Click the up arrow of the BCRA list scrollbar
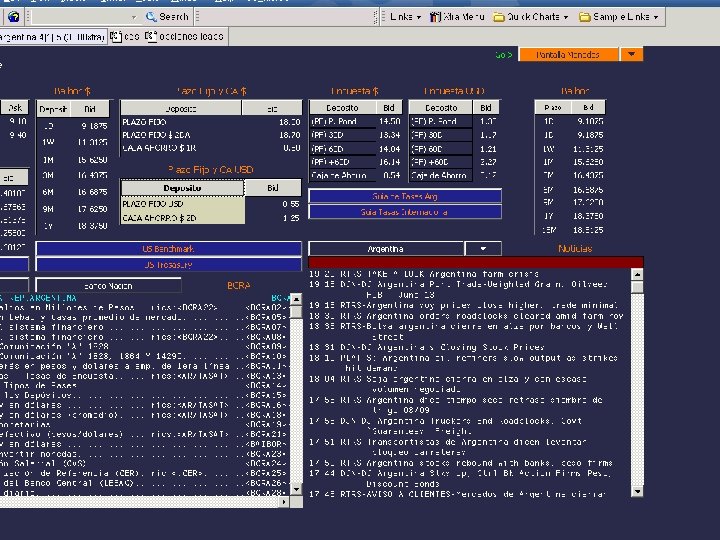Image resolution: width=720 pixels, height=540 pixels. (x=296, y=299)
